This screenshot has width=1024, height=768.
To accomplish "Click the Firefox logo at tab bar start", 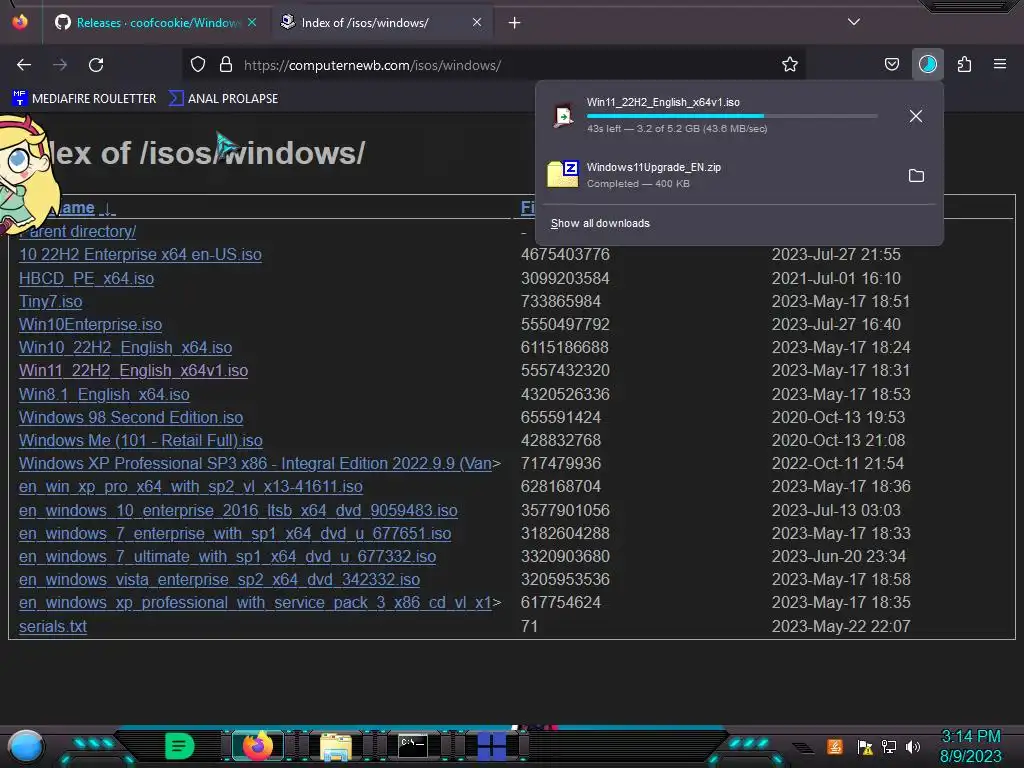I will point(20,22).
